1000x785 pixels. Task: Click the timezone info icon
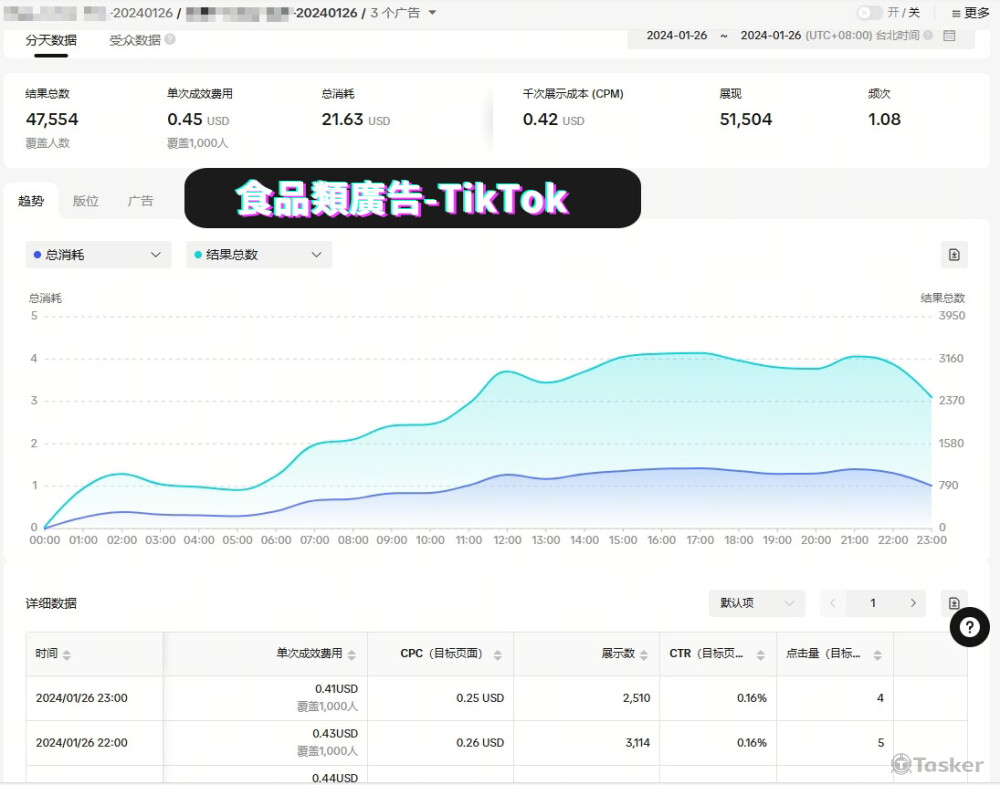(928, 36)
